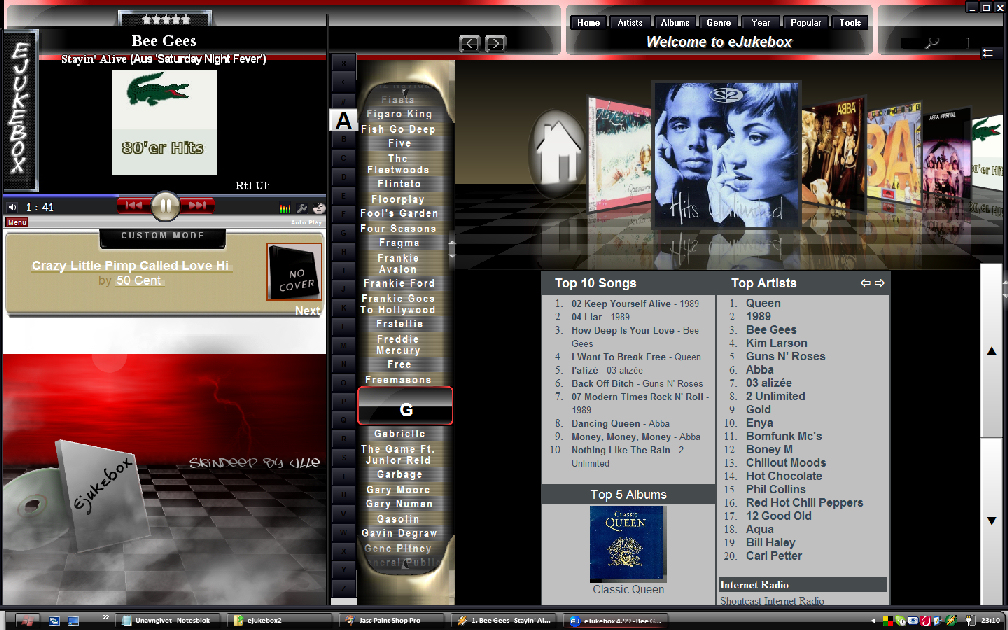Open the 50 Cent artist link
This screenshot has width=1008, height=630.
[x=138, y=280]
